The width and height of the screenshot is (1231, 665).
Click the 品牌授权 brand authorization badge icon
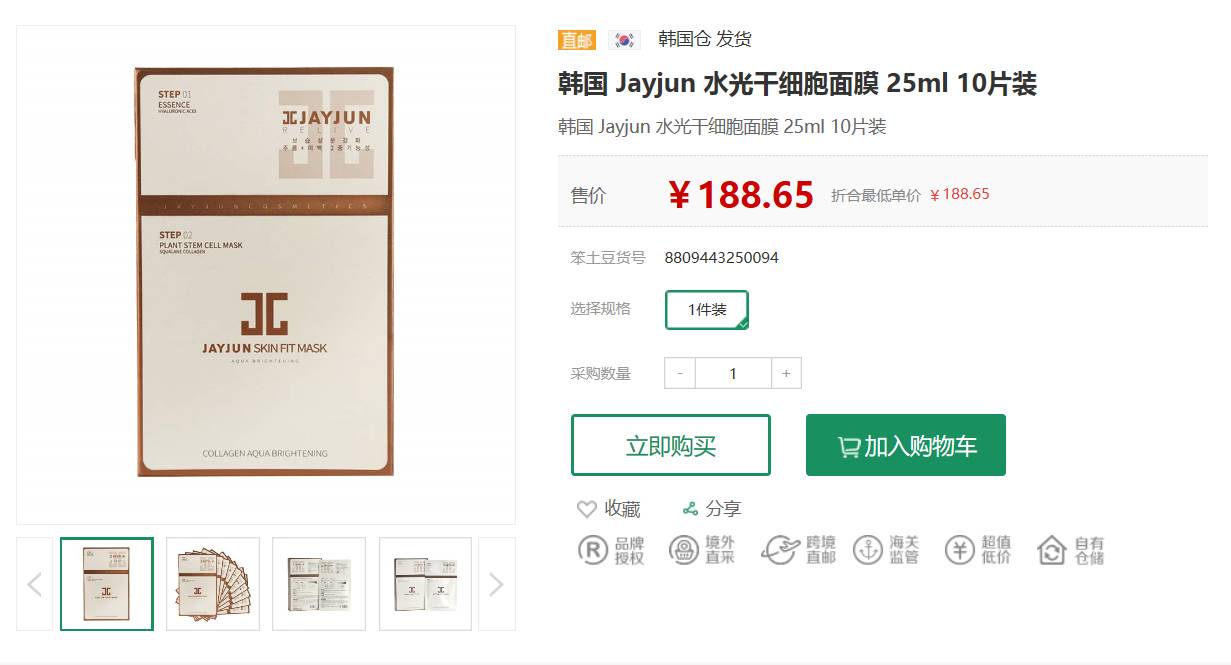click(x=593, y=550)
